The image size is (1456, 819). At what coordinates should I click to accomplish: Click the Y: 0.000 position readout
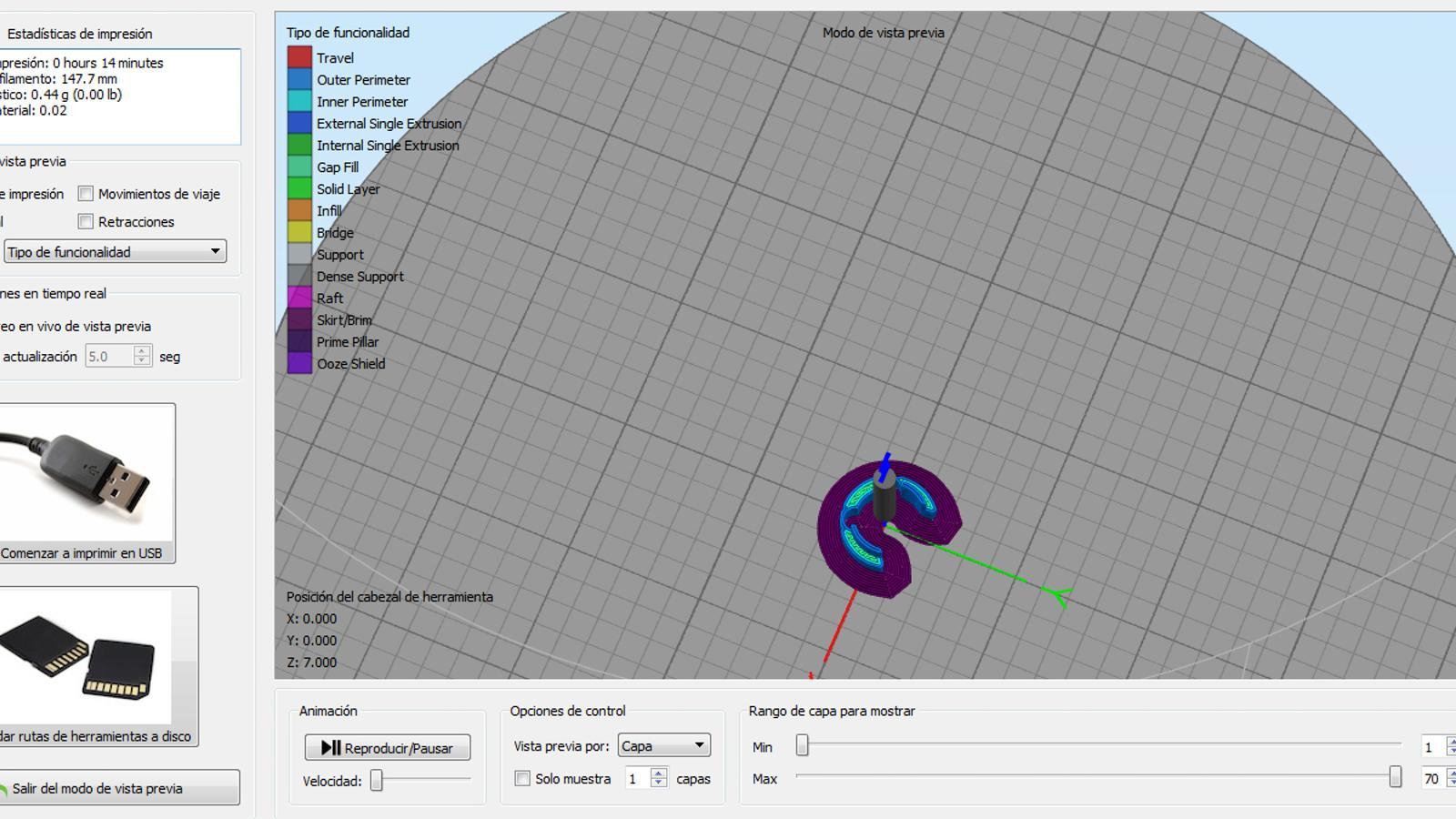click(x=311, y=641)
